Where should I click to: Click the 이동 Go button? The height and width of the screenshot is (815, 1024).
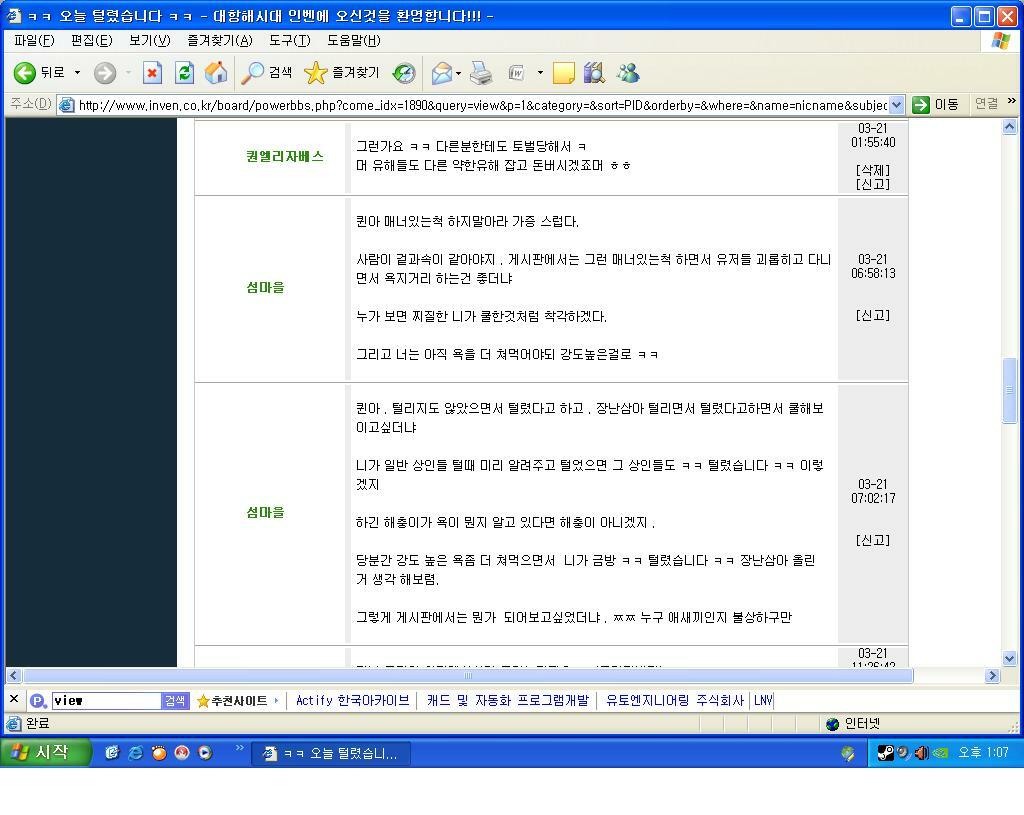[x=935, y=104]
